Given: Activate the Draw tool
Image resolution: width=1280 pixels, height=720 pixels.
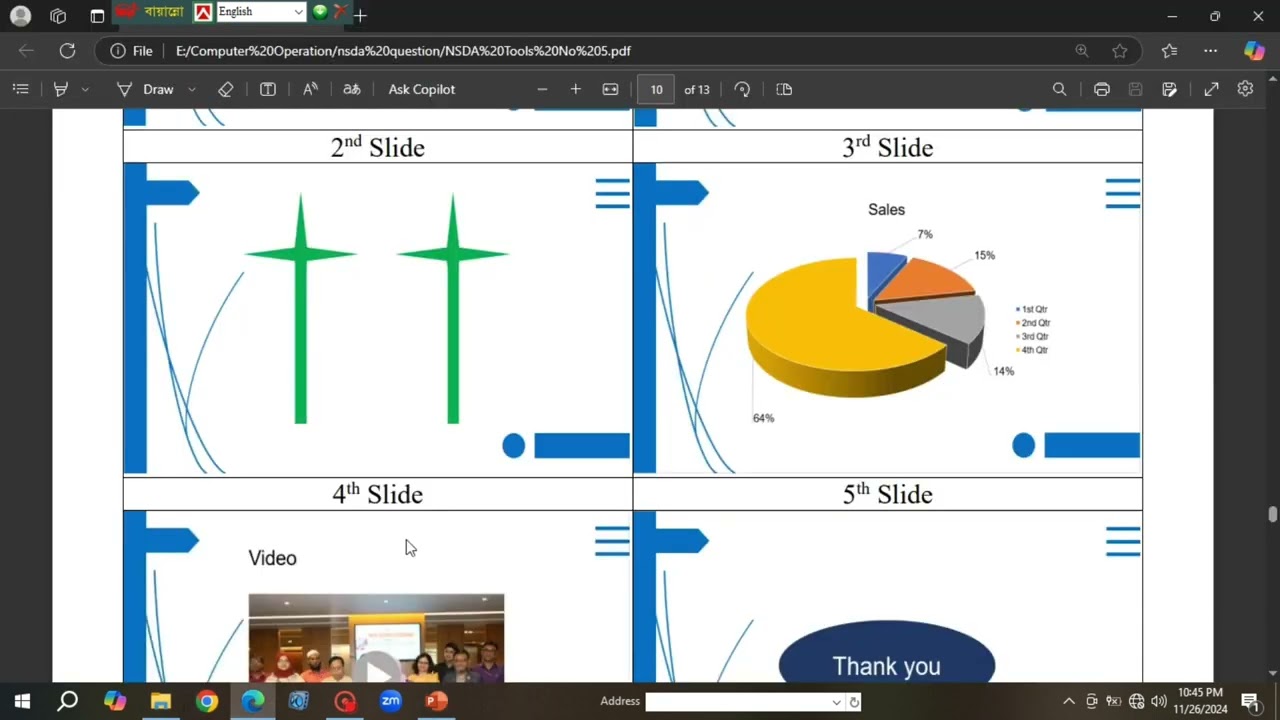Looking at the screenshot, I should click(146, 89).
